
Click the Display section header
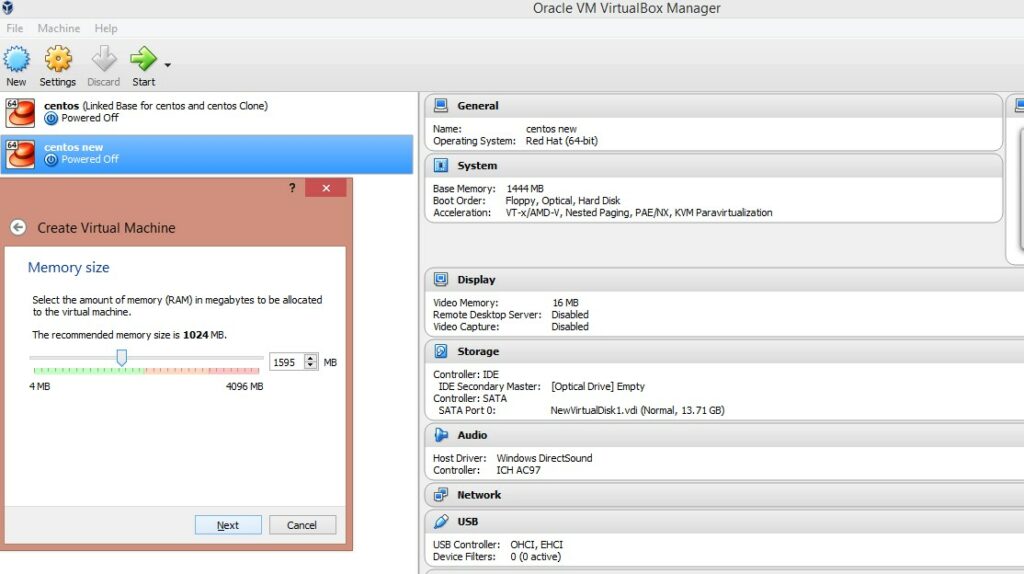[x=724, y=279]
